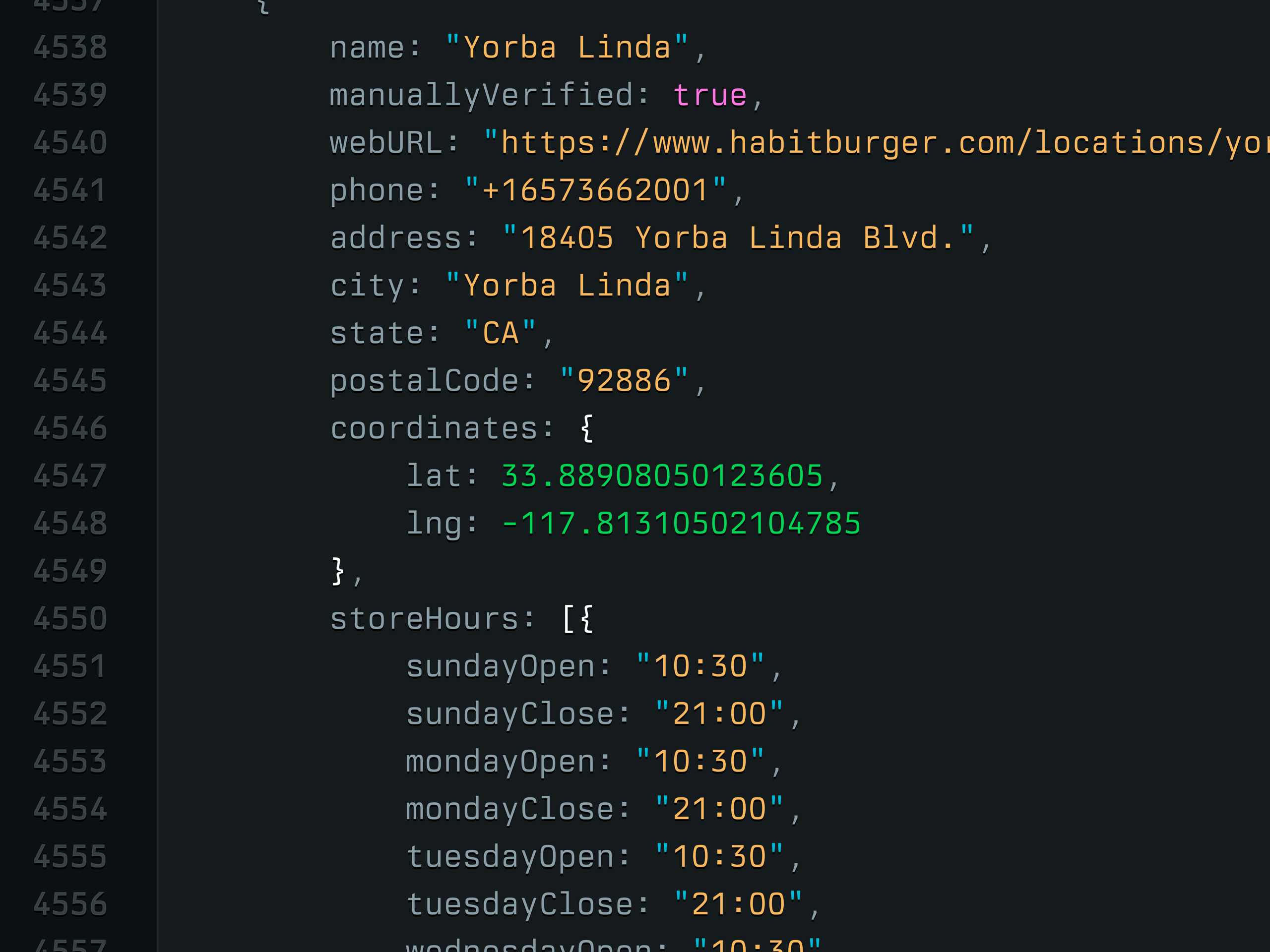Click the tuesdayClose key
Viewport: 1270px width, 952px height.
pyautogui.click(x=519, y=906)
